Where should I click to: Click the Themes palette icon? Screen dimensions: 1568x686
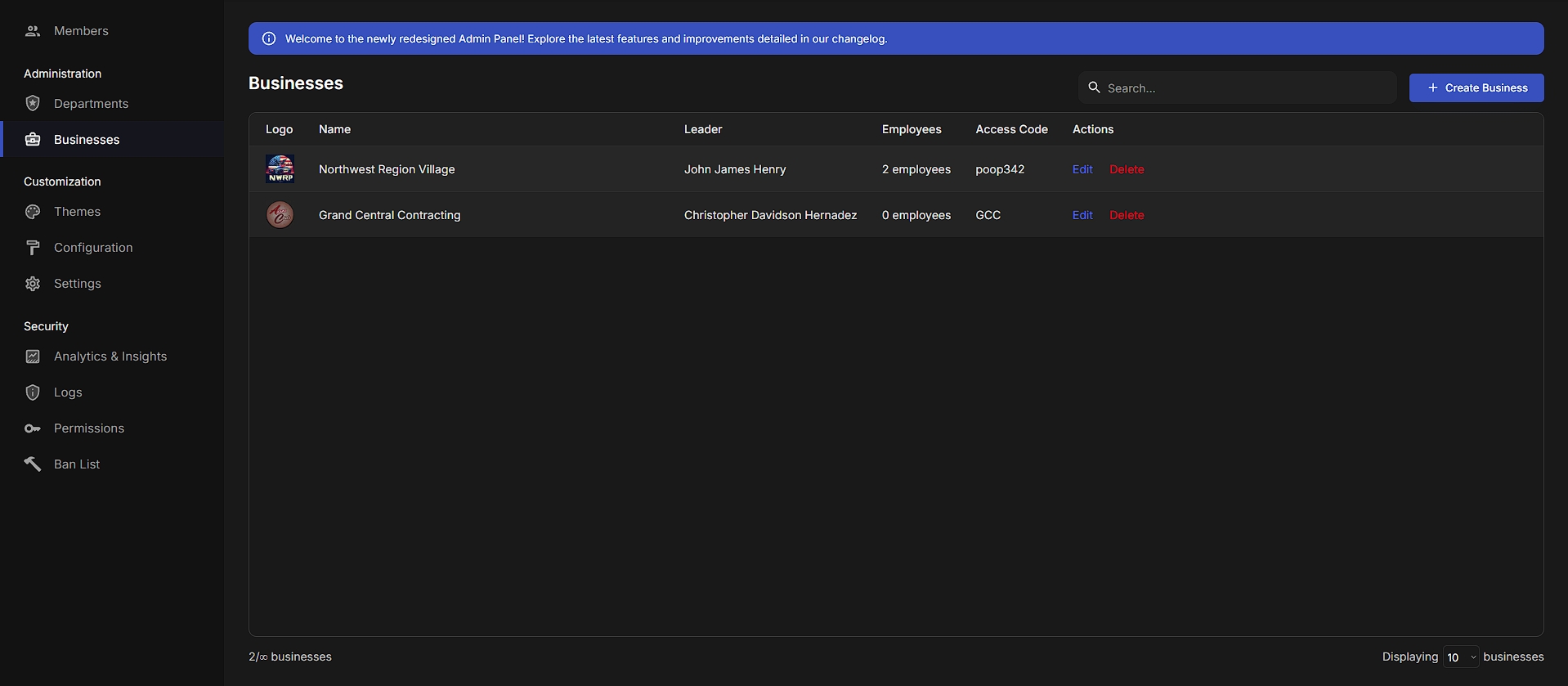33,212
